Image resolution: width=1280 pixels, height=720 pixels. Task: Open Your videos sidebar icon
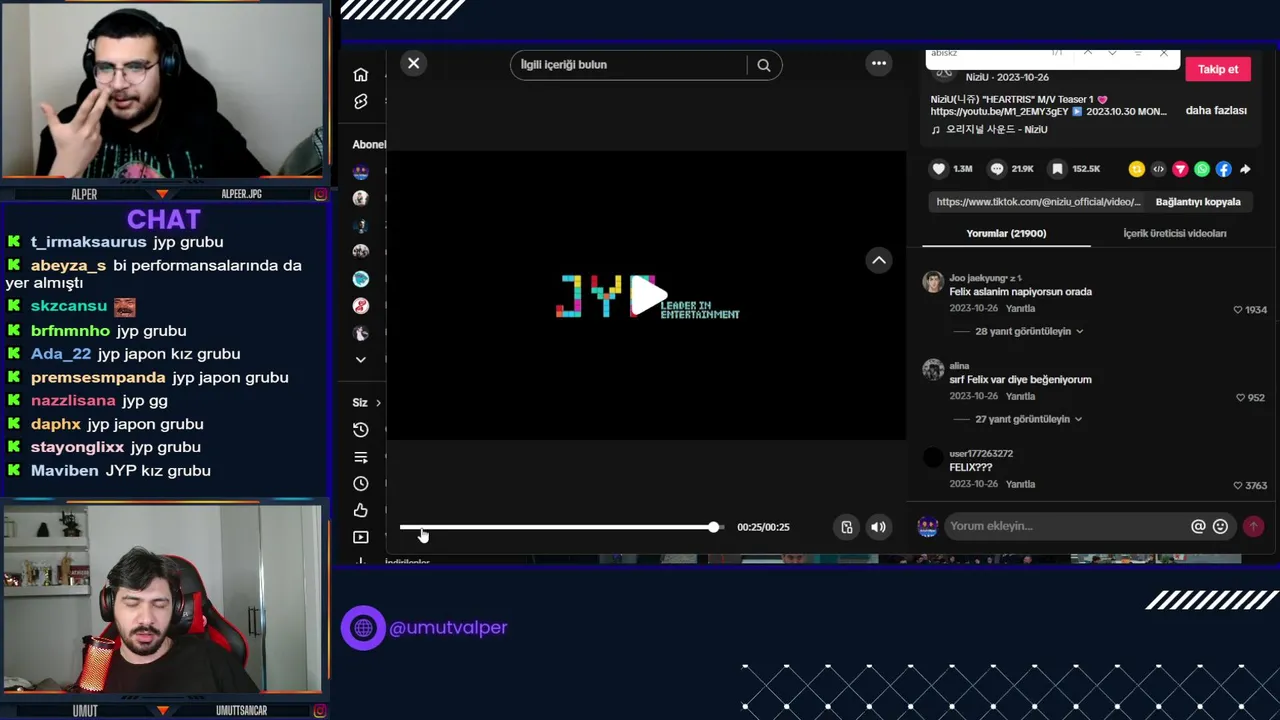coord(361,537)
